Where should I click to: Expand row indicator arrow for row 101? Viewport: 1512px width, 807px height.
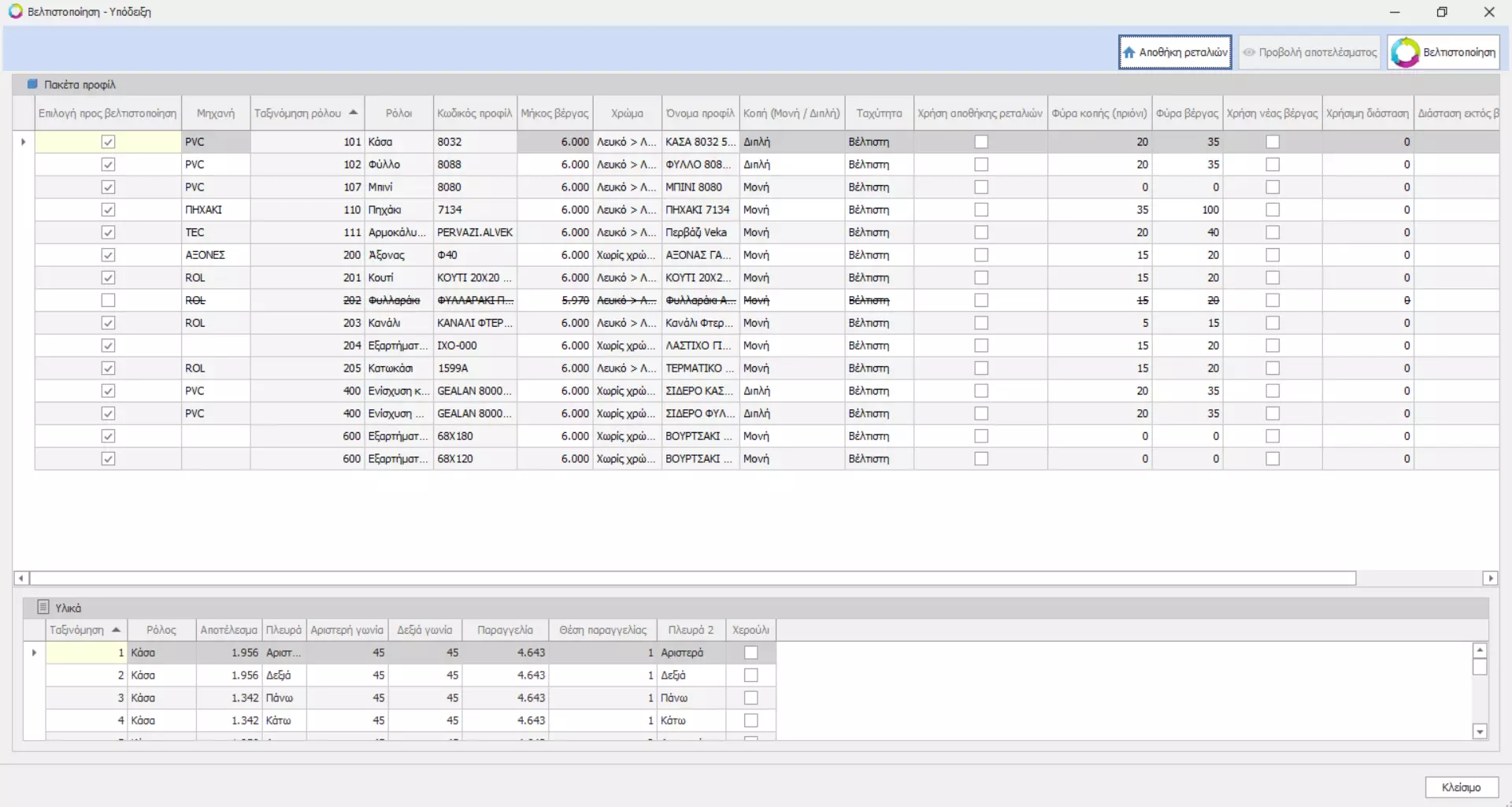tap(24, 142)
